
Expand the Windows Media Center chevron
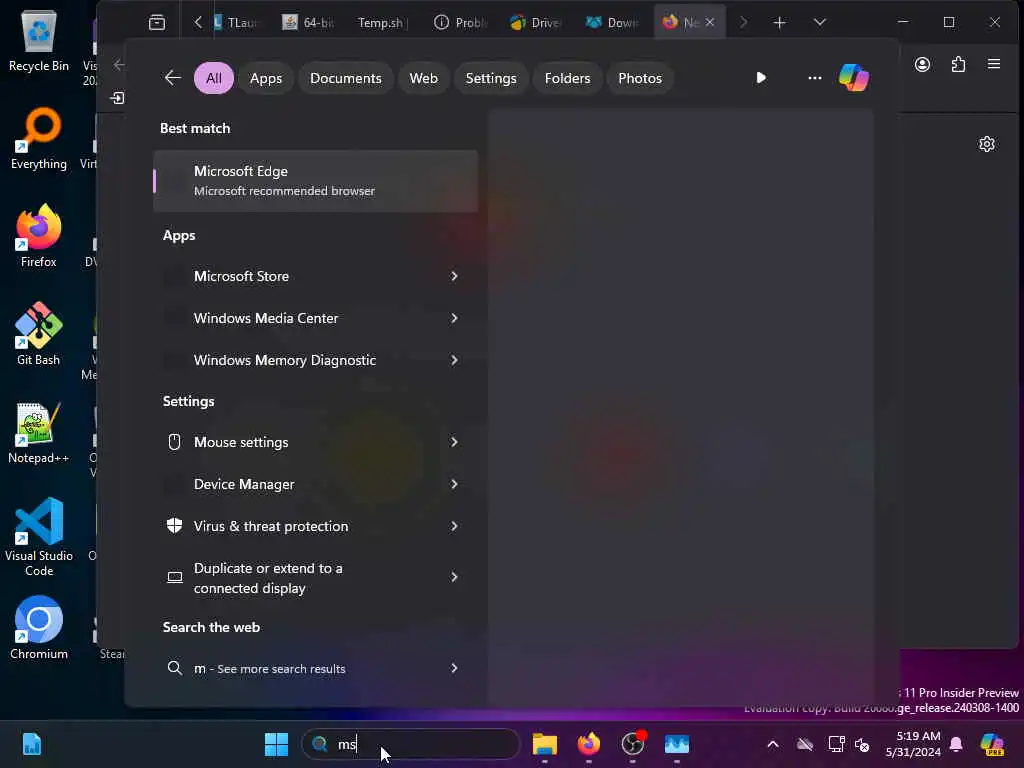pyautogui.click(x=454, y=318)
